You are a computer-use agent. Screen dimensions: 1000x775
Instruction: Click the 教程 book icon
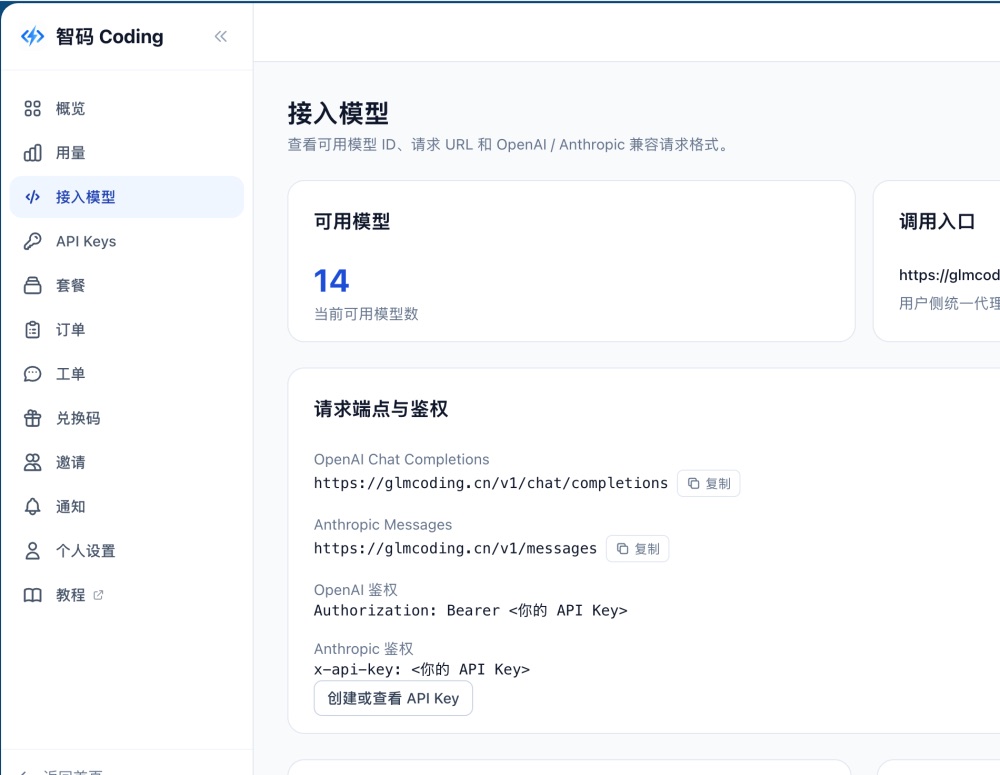pyautogui.click(x=33, y=595)
